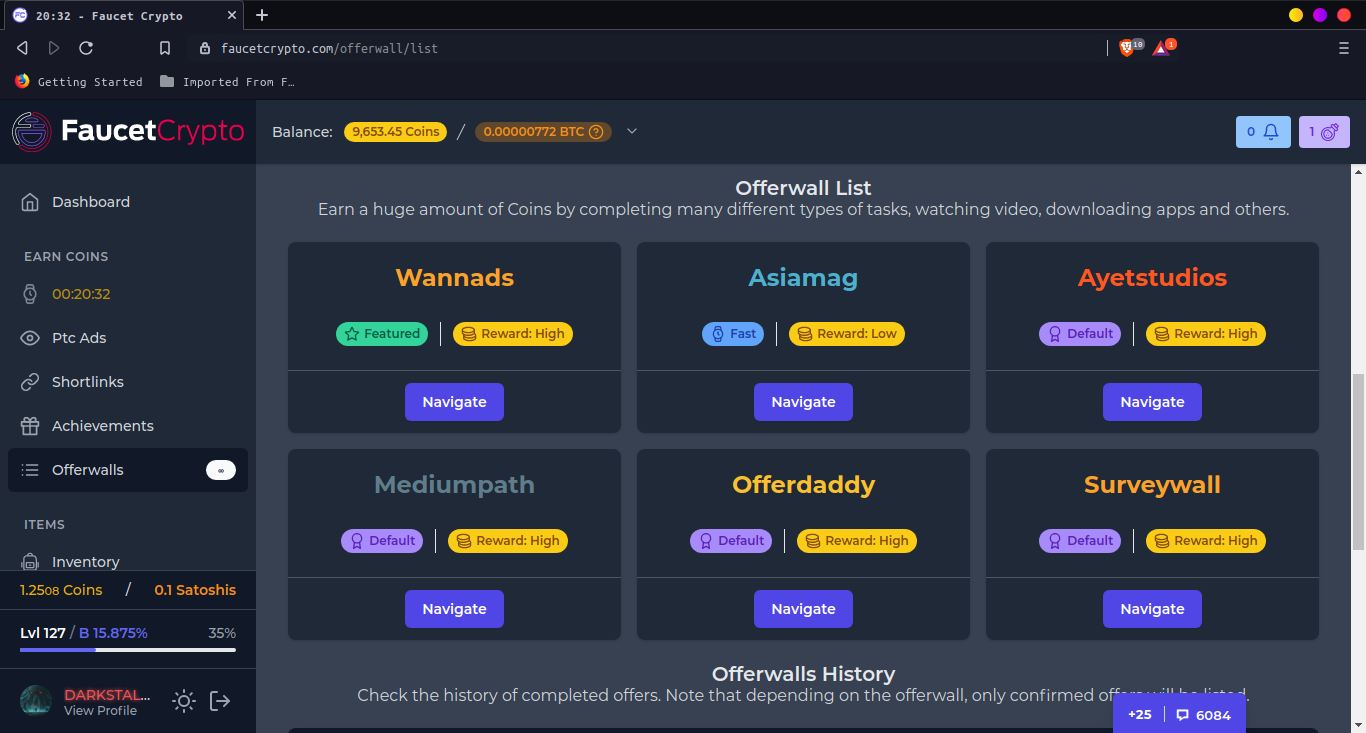This screenshot has height=733, width=1366.
Task: Open the browser hamburger menu icon
Action: [1344, 48]
